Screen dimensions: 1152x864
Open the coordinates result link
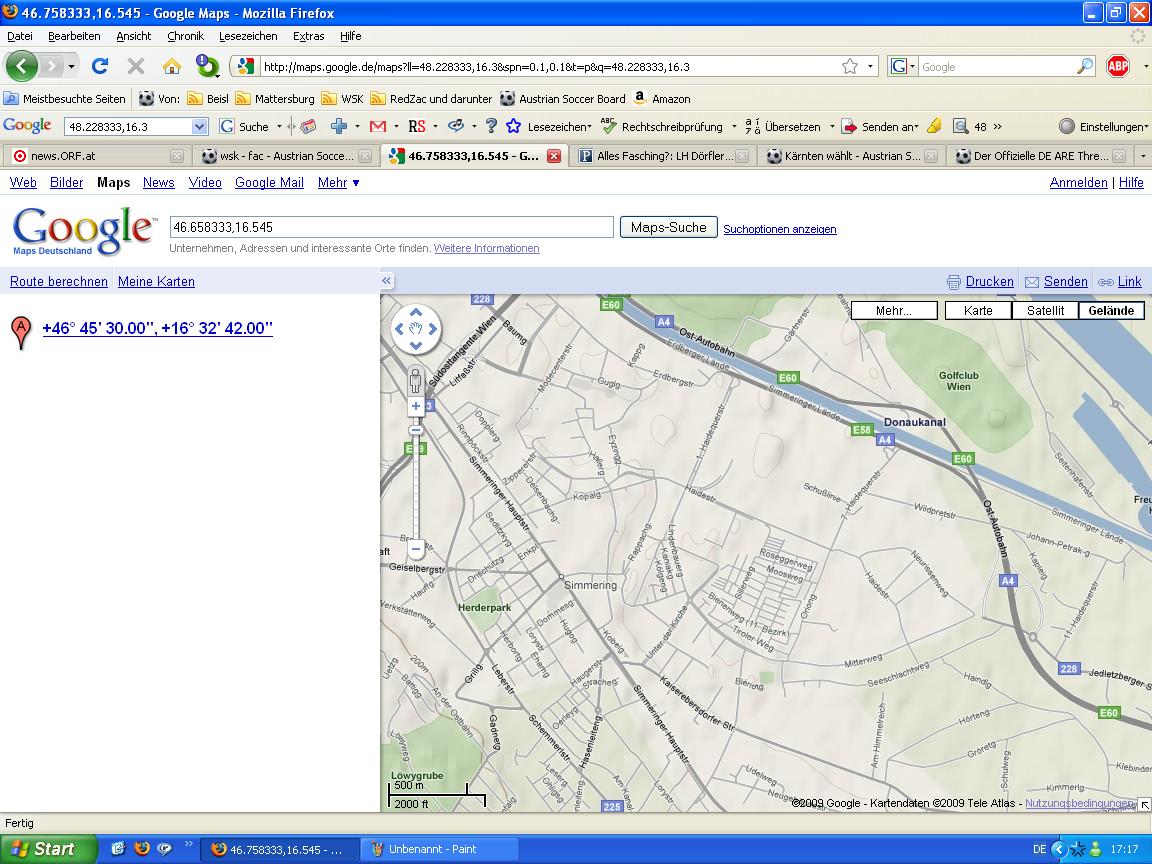[x=157, y=328]
